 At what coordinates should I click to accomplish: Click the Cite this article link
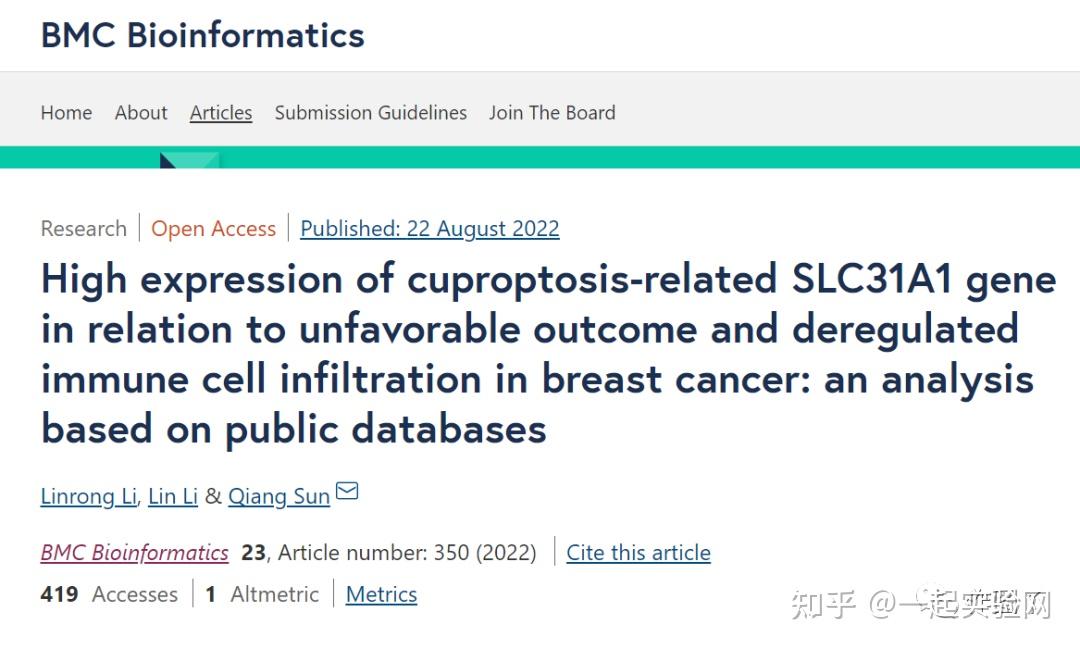[x=638, y=552]
